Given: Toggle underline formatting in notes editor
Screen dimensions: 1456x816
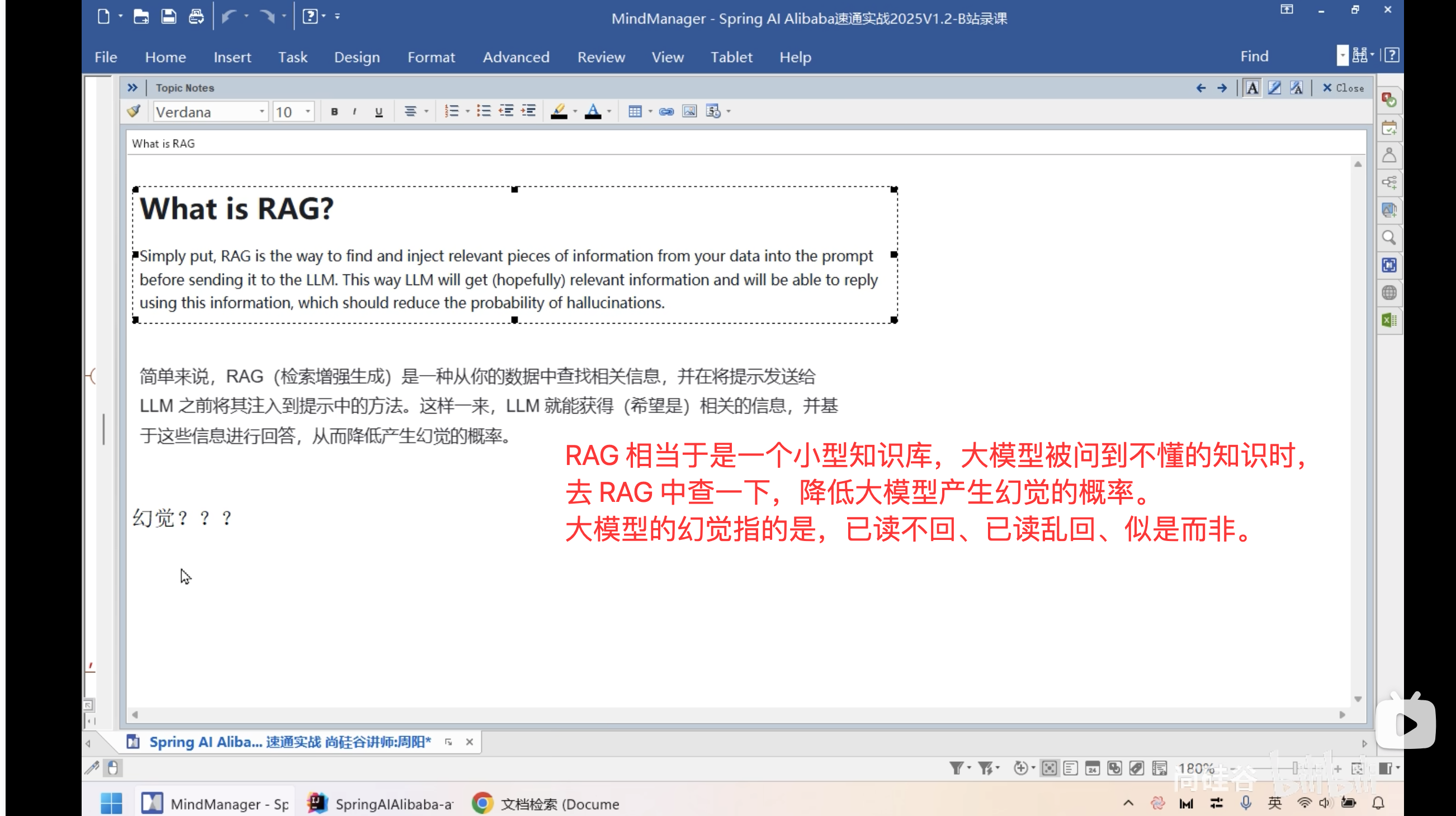Looking at the screenshot, I should 379,111.
